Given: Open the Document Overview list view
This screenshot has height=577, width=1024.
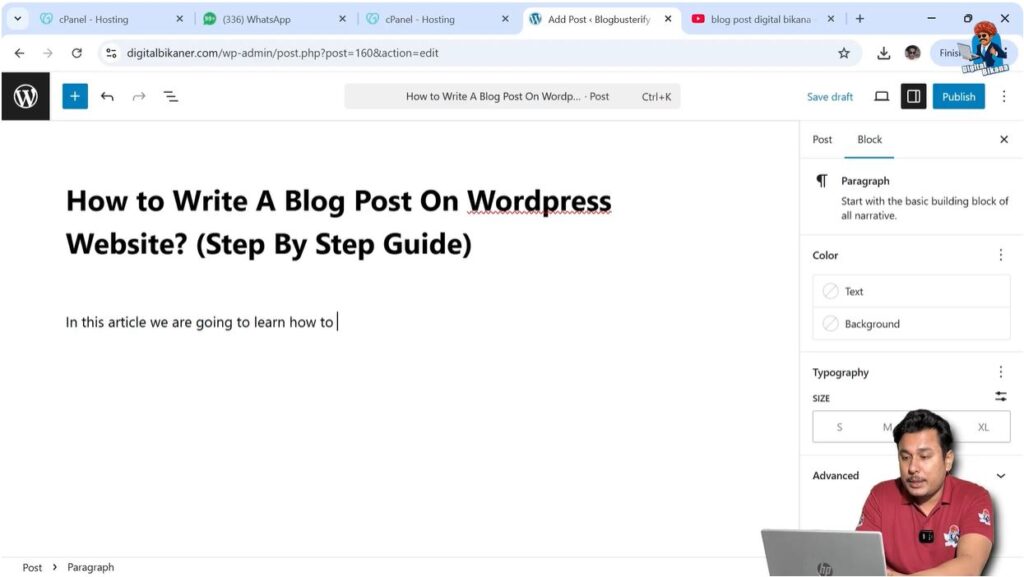Looking at the screenshot, I should click(171, 95).
